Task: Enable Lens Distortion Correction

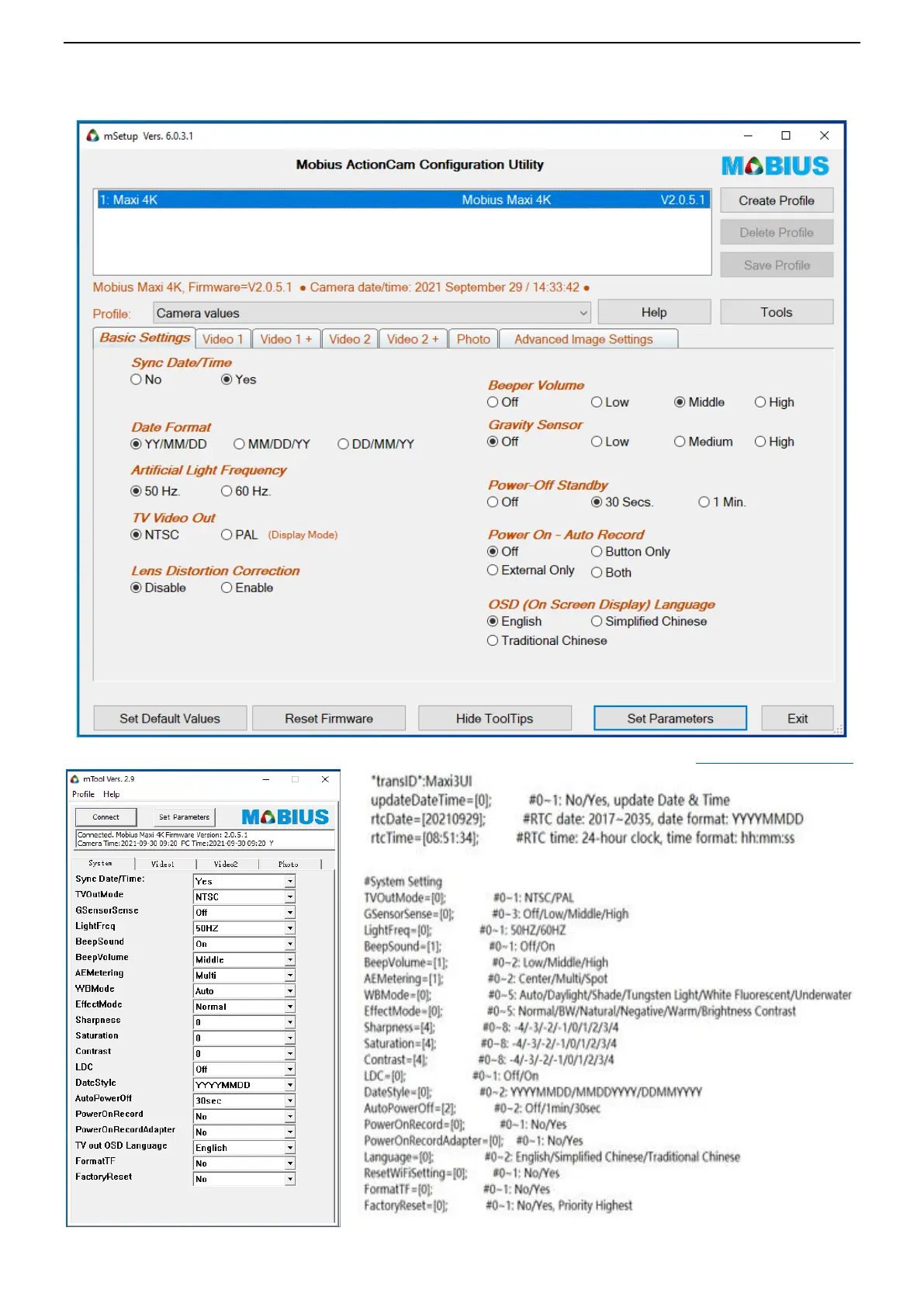Action: tap(227, 588)
